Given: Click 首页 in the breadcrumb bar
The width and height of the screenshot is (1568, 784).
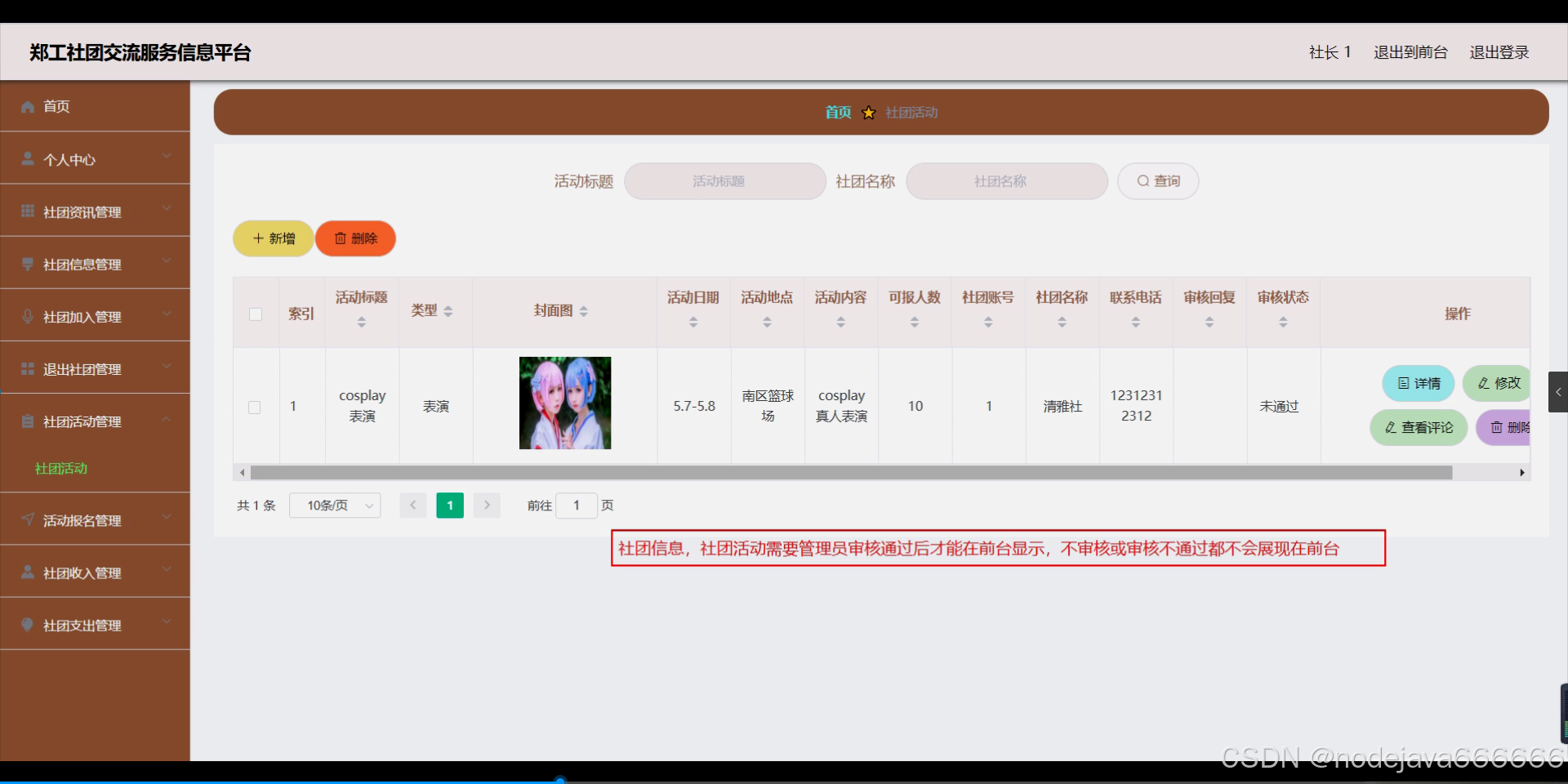Looking at the screenshot, I should (x=838, y=113).
